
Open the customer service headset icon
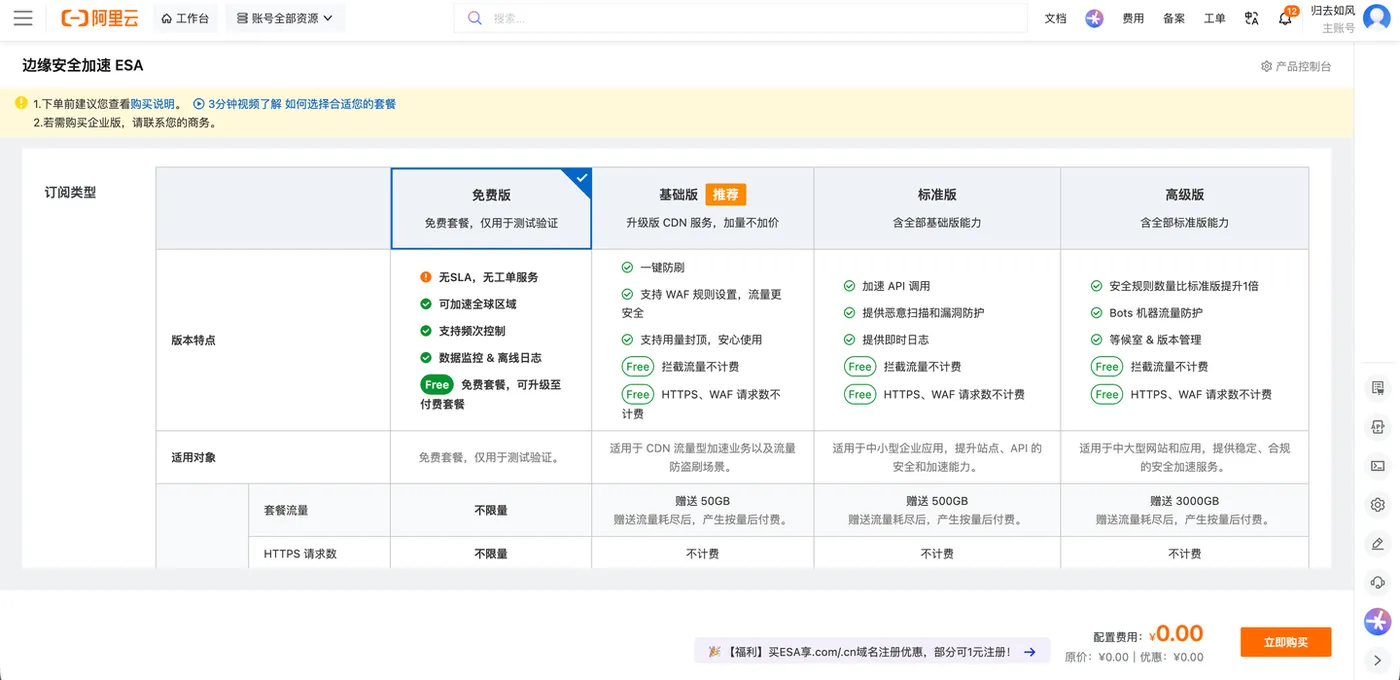click(1378, 582)
